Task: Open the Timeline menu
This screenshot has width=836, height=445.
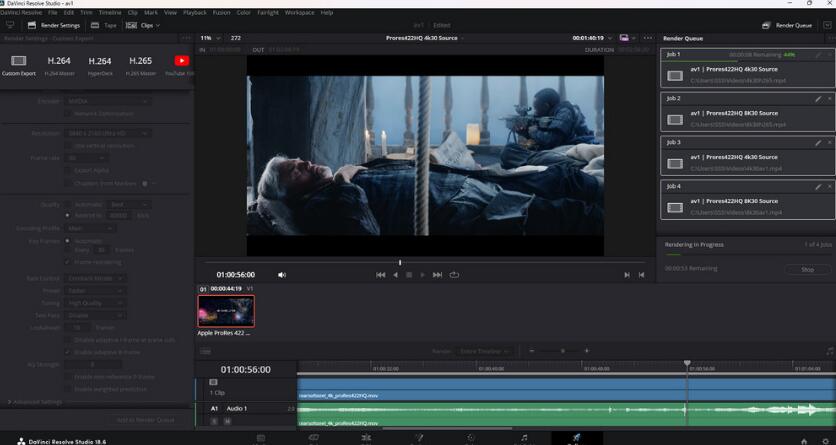Action: (110, 12)
